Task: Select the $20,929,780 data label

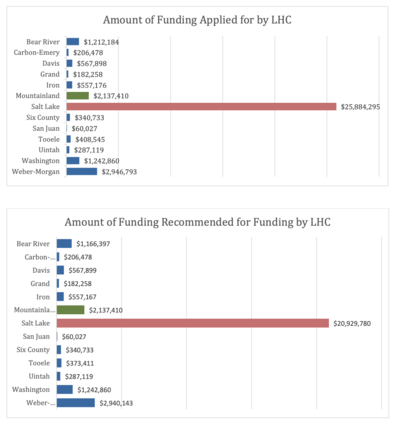Action: tap(352, 323)
